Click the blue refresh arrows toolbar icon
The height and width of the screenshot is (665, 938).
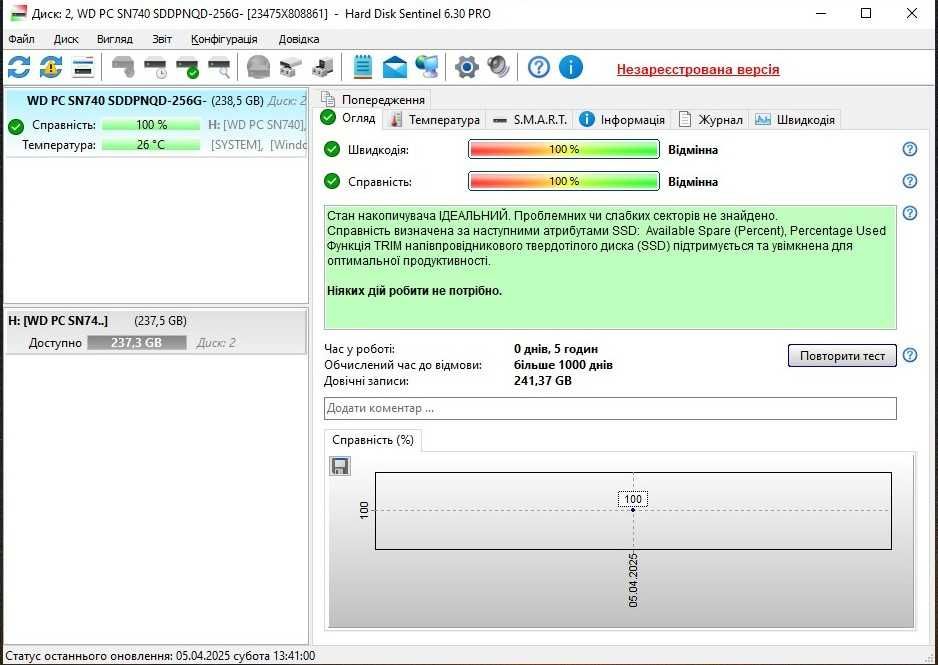coord(19,67)
